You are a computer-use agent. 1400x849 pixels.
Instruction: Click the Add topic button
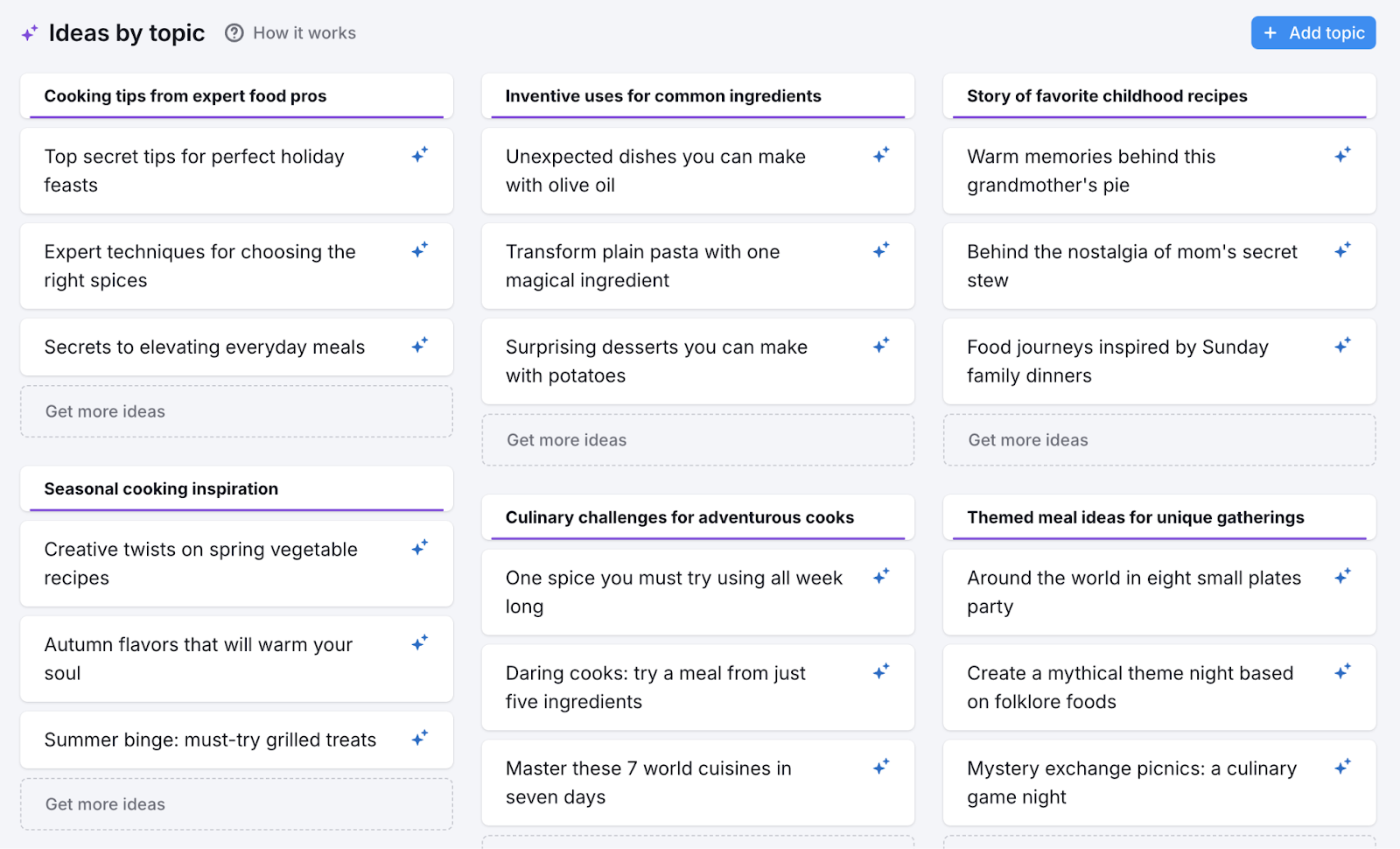1312,32
